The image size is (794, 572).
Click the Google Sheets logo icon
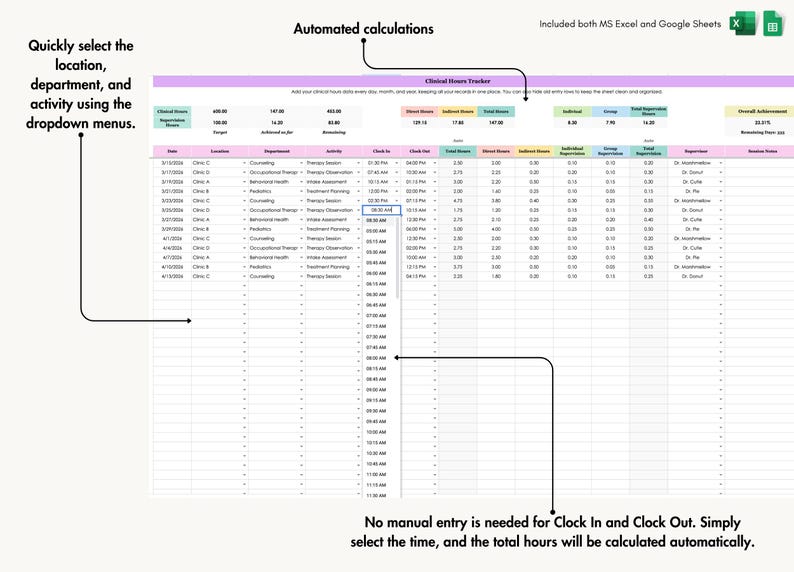(773, 23)
